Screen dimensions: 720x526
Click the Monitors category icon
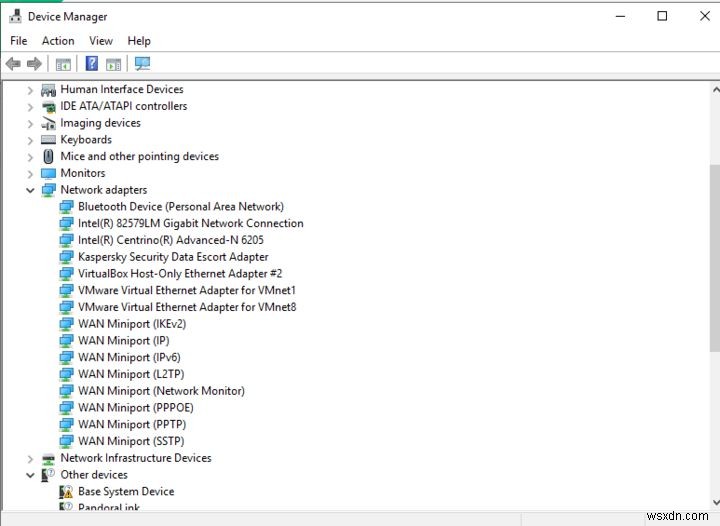tap(48, 173)
